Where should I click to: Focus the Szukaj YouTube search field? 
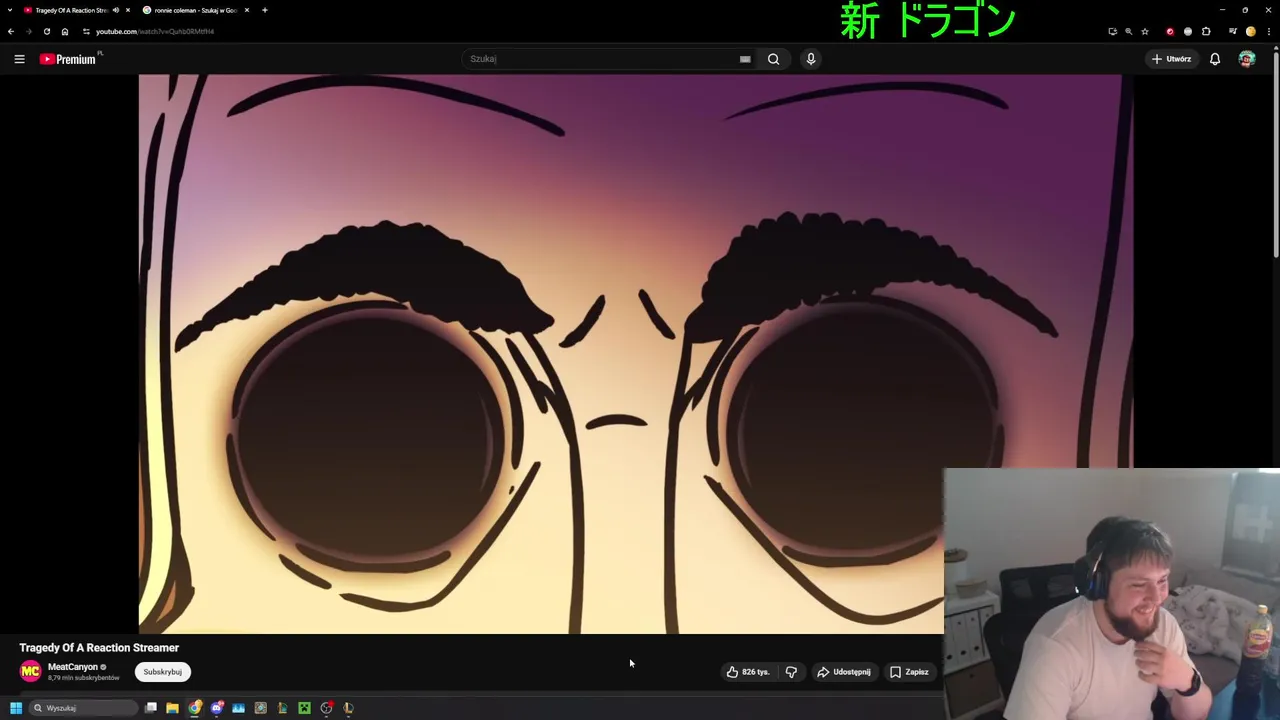600,59
